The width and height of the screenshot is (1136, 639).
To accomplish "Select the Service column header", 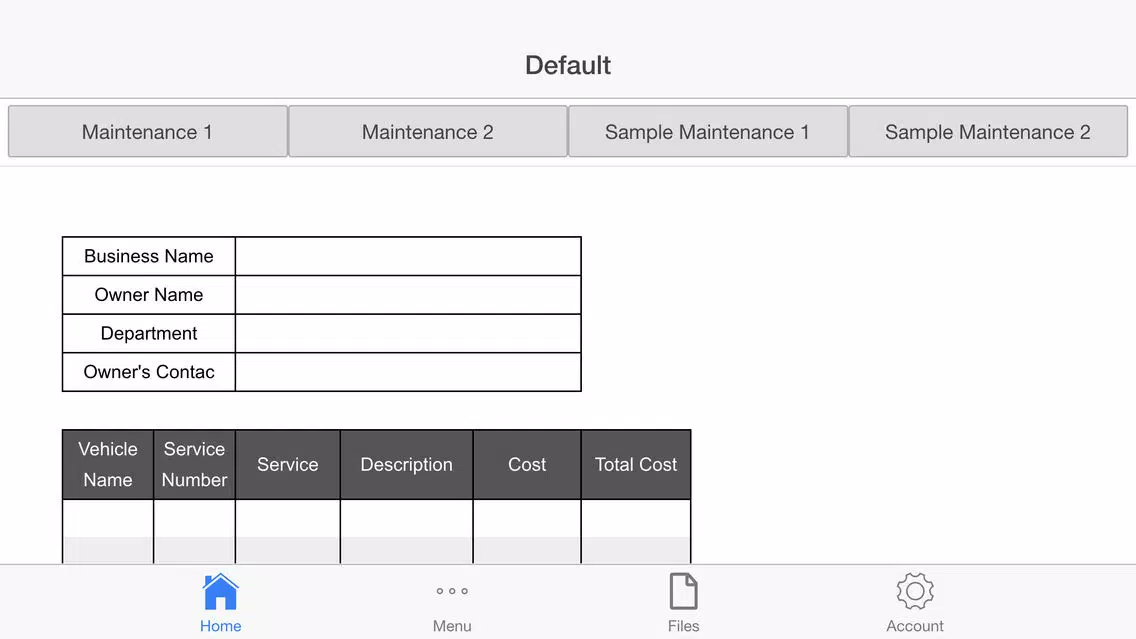I will coord(288,465).
